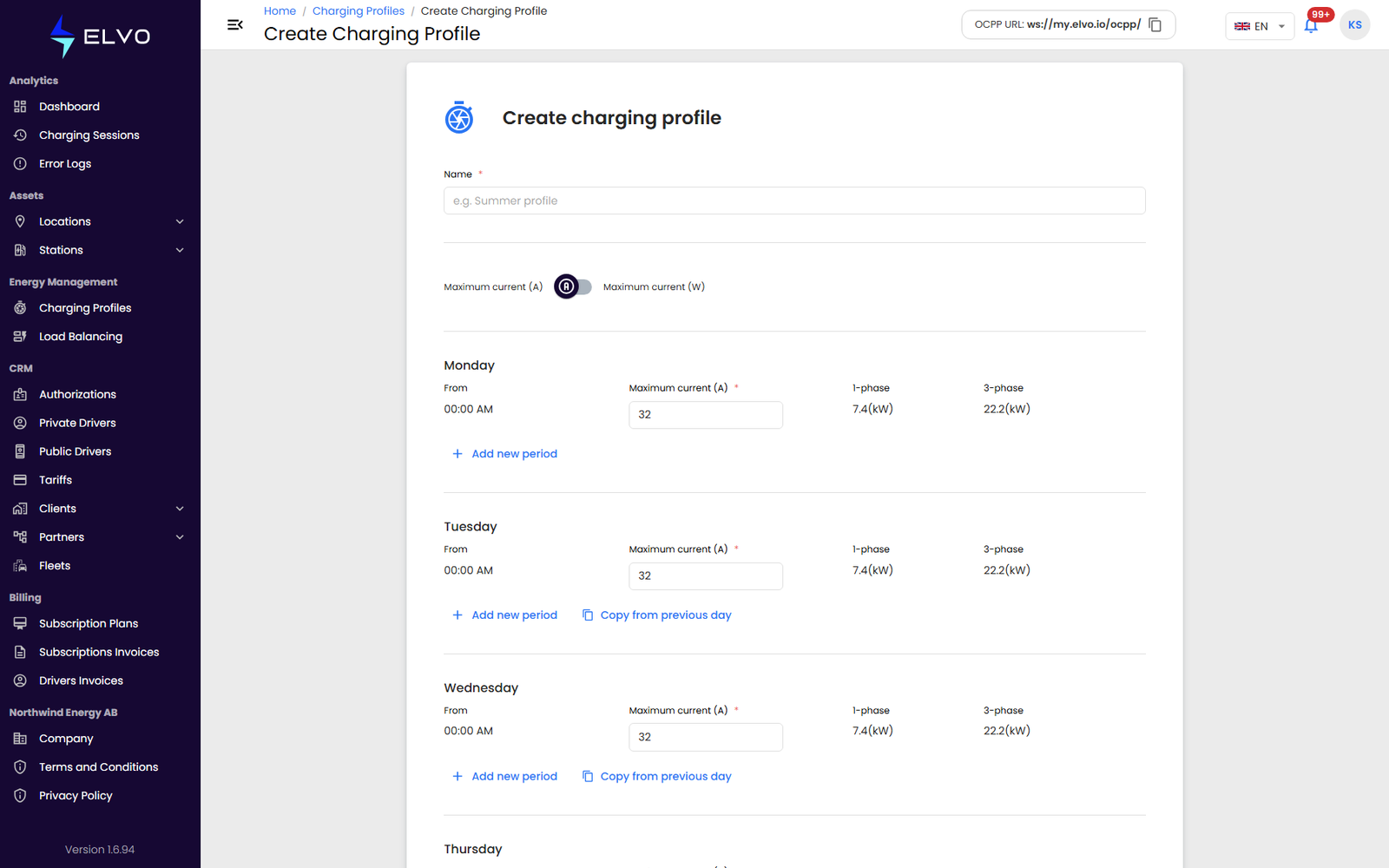Click the Public Drivers icon
Image resolution: width=1389 pixels, height=868 pixels.
tap(20, 451)
